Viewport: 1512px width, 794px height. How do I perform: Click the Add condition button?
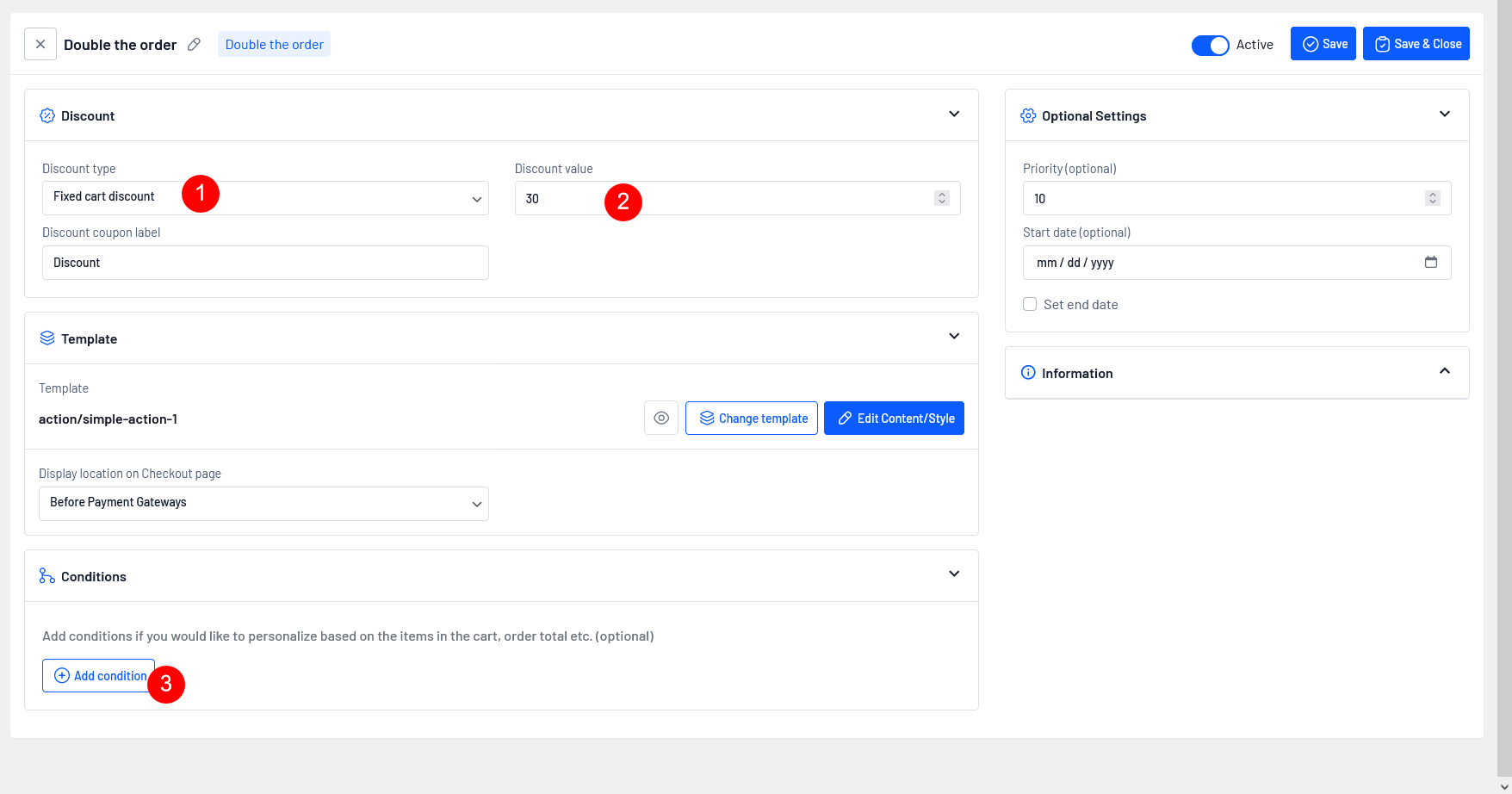[x=99, y=676]
